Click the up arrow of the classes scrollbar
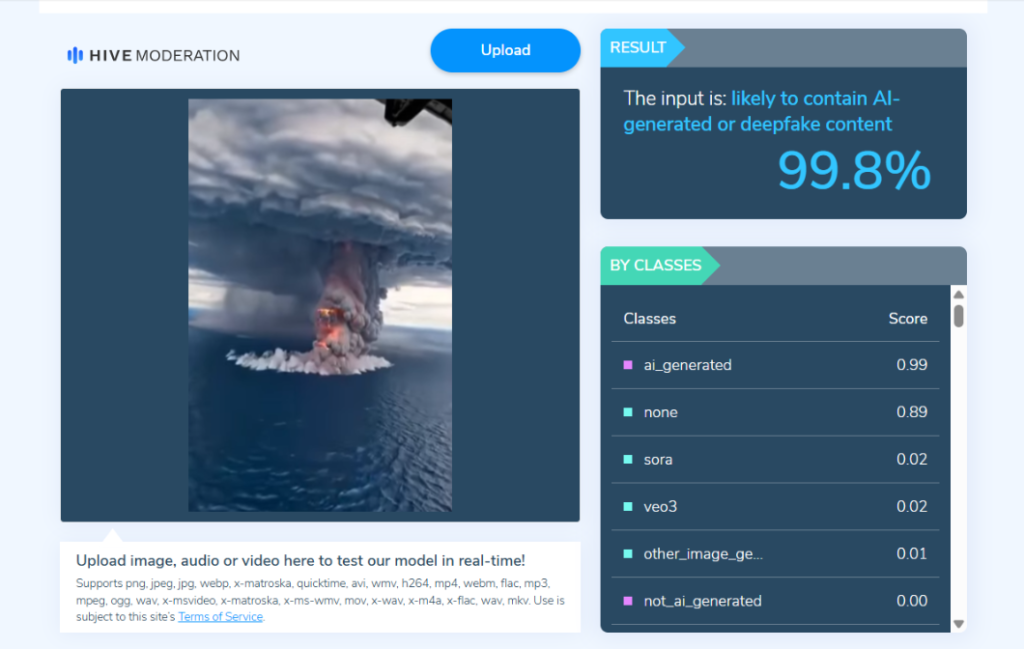 [x=959, y=294]
